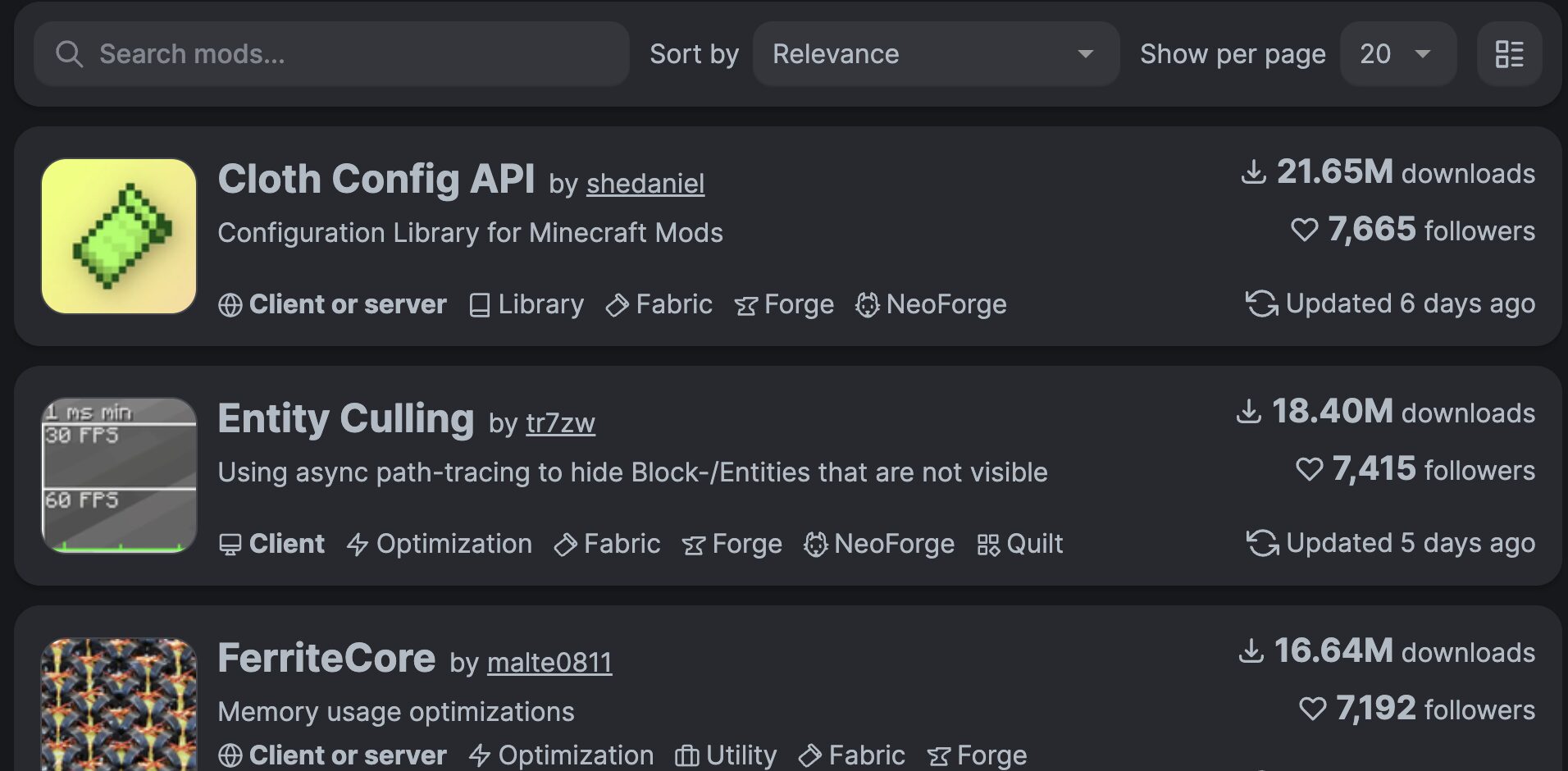Click the 'Using async path-tracing' description text
1568x771 pixels.
(632, 472)
